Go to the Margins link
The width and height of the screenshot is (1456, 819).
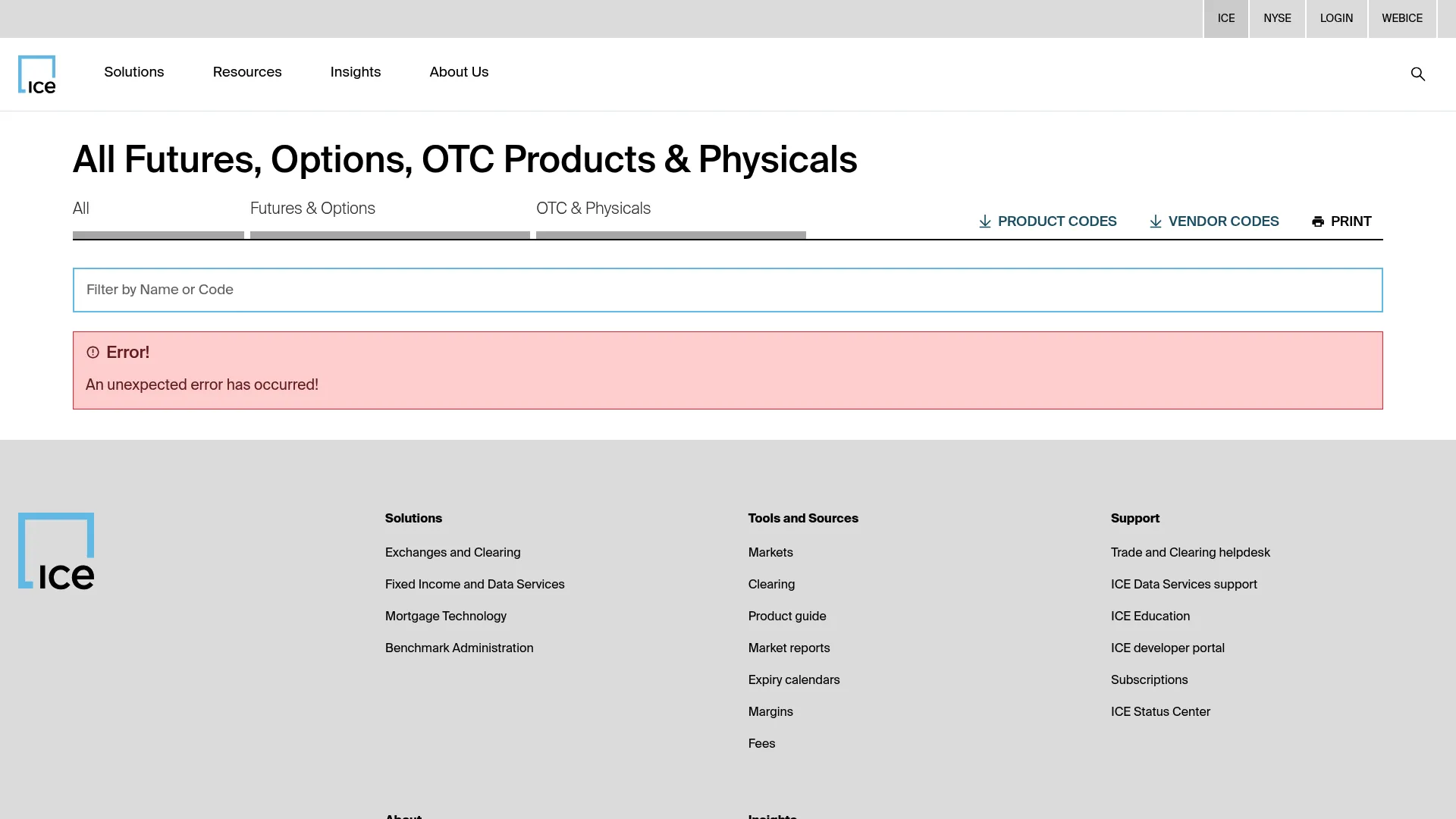point(770,712)
